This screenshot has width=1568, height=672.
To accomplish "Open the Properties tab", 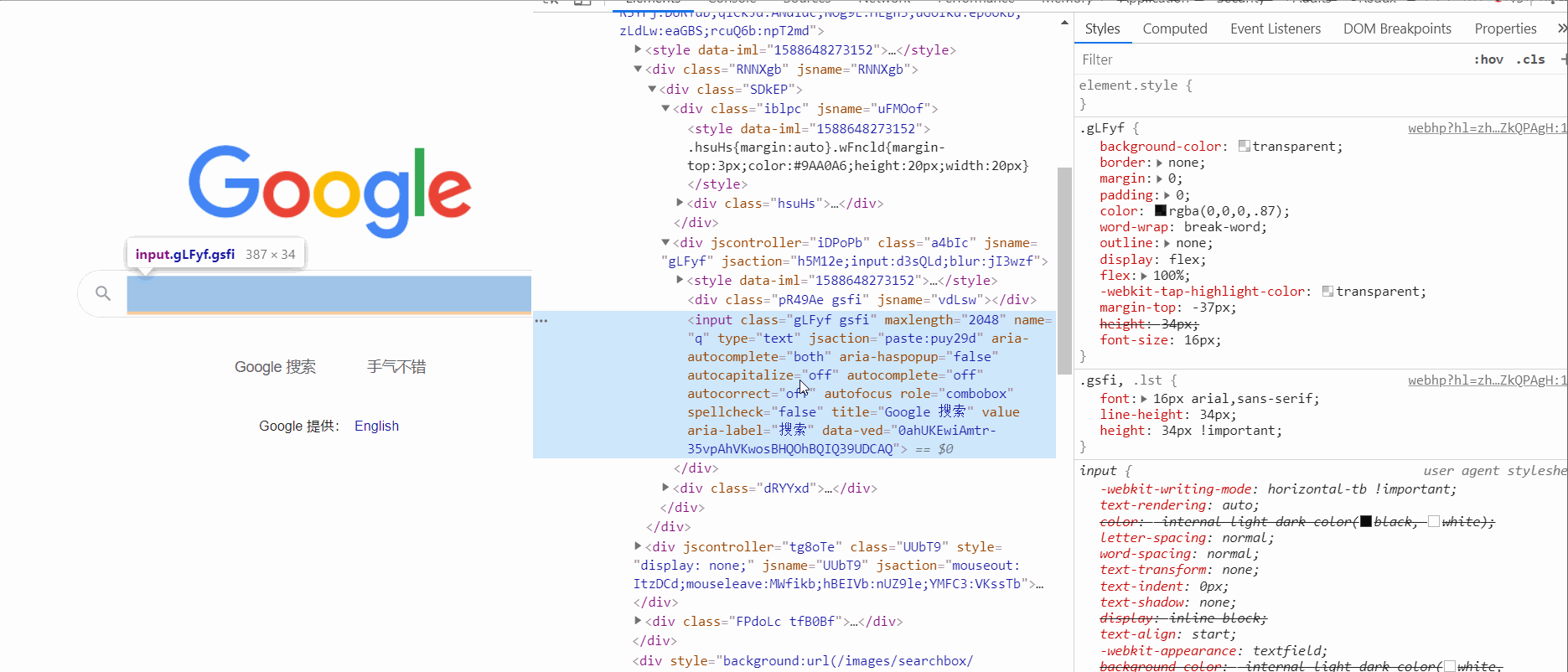I will coord(1505,28).
